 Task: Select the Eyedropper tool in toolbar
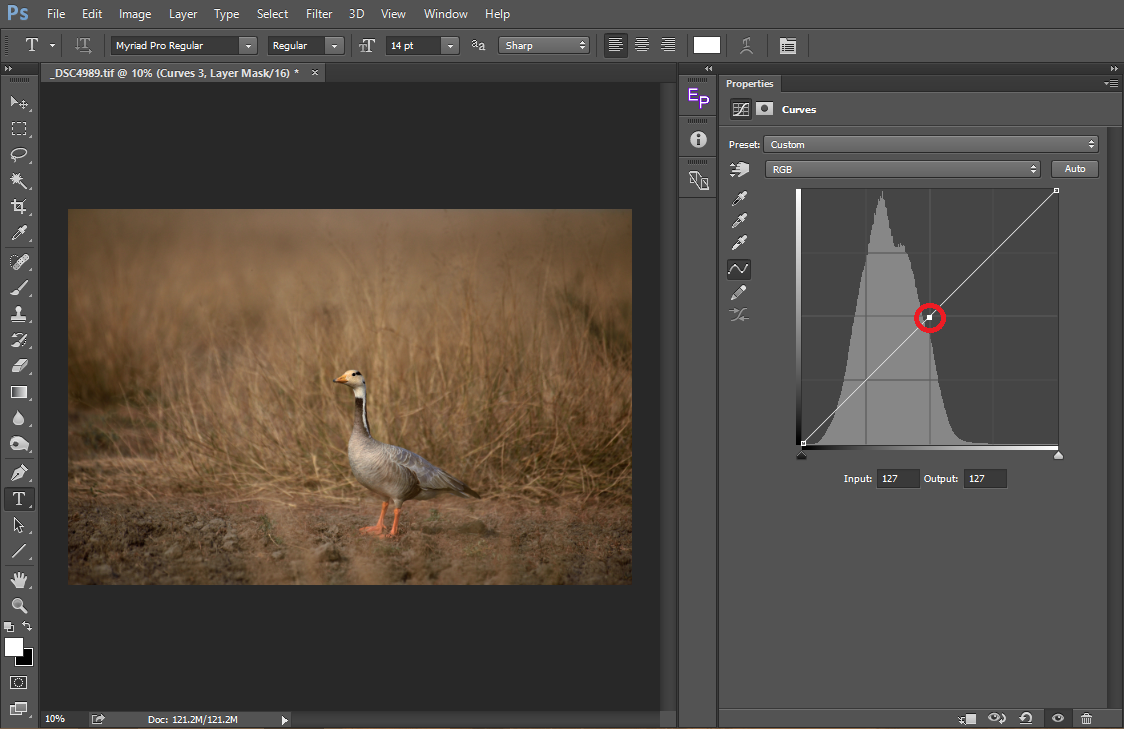pos(19,233)
